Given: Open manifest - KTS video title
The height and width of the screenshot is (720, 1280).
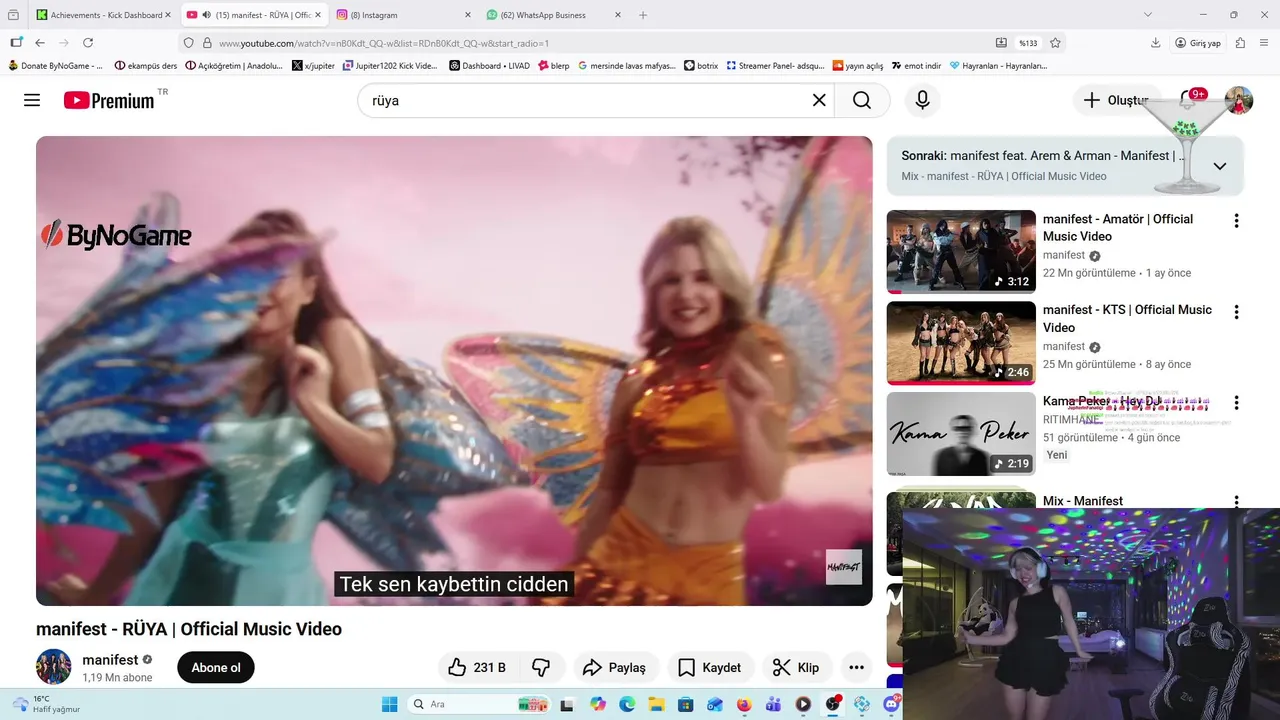Looking at the screenshot, I should tap(1127, 319).
